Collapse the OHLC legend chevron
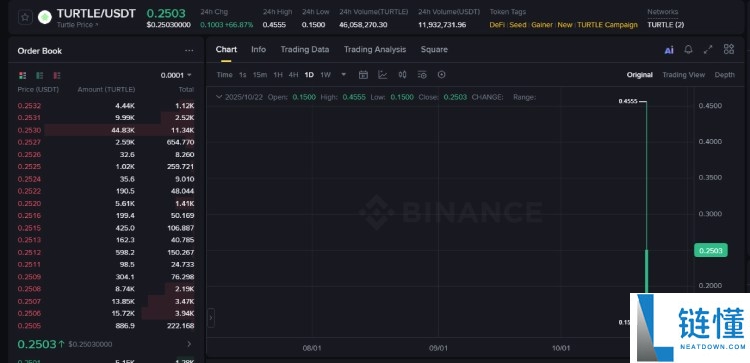750x363 pixels. [219, 97]
